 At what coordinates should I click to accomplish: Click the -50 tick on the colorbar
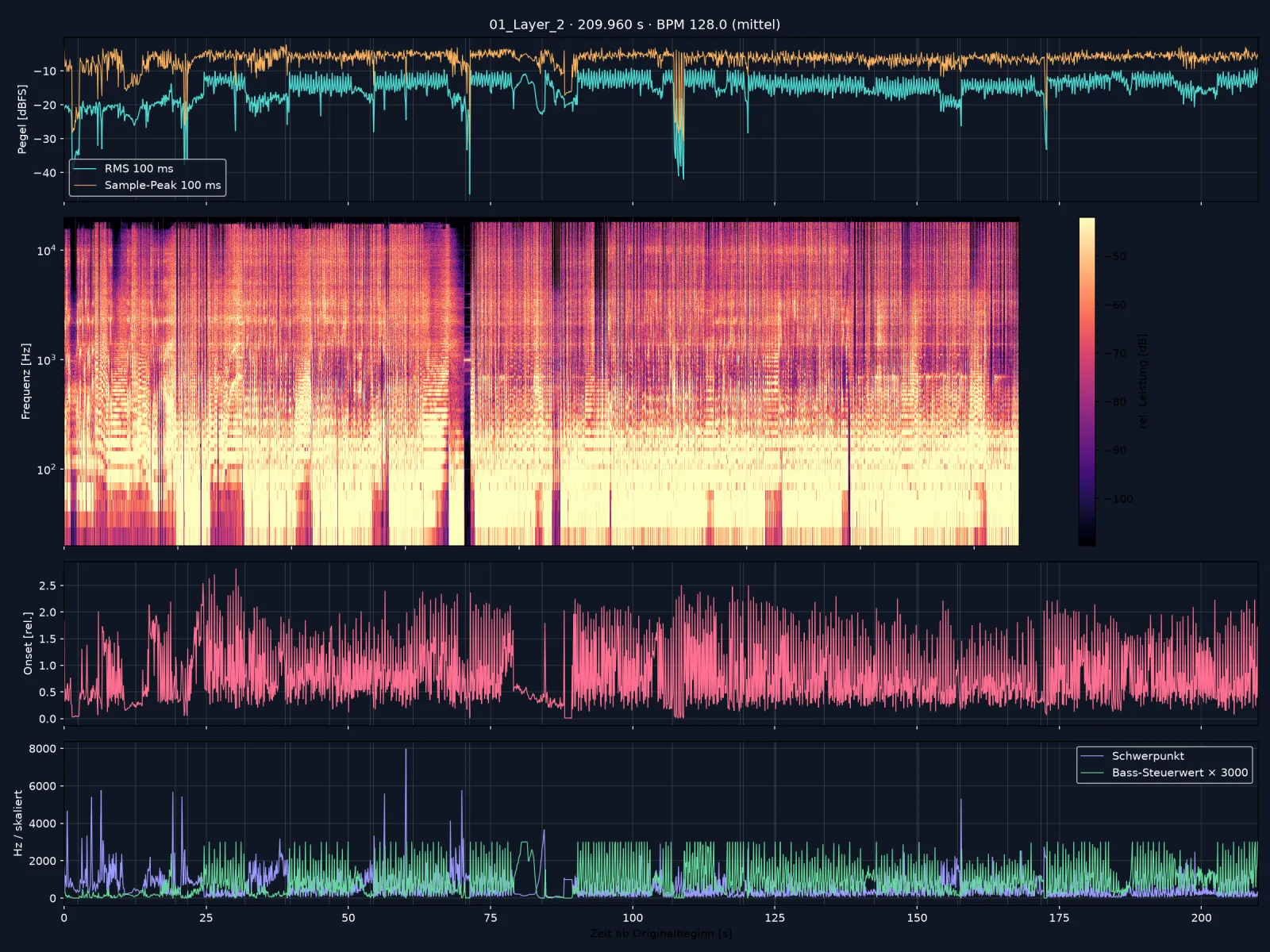(1114, 256)
